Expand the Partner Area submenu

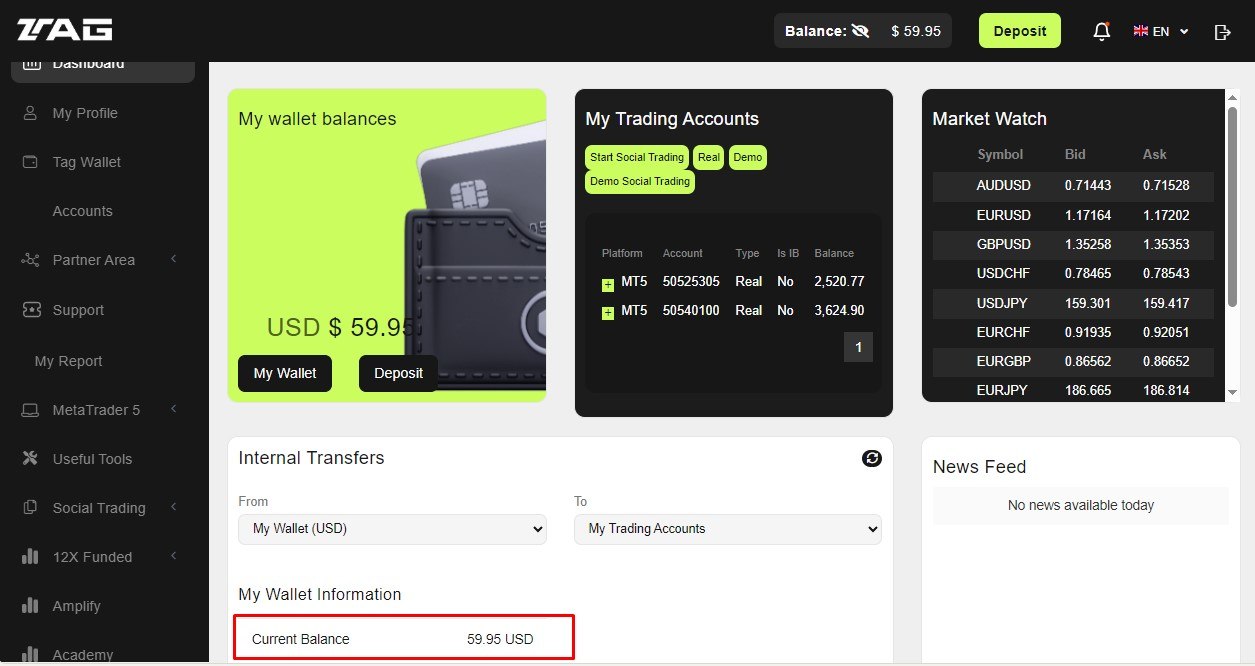pyautogui.click(x=173, y=260)
